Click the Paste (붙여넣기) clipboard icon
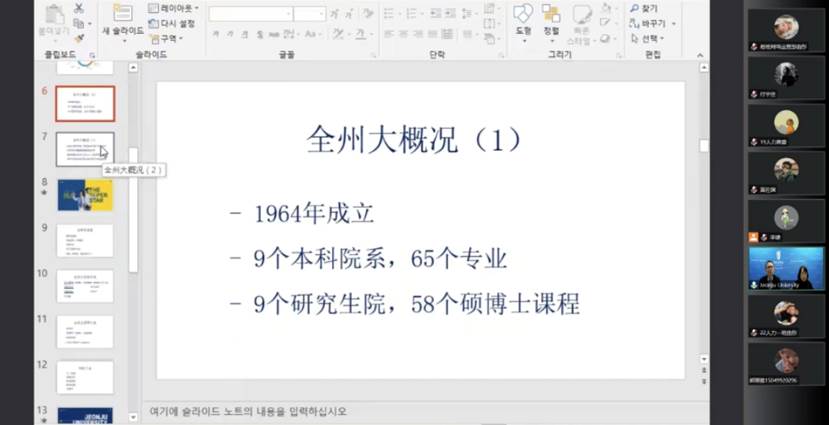The height and width of the screenshot is (425, 829). tap(53, 15)
